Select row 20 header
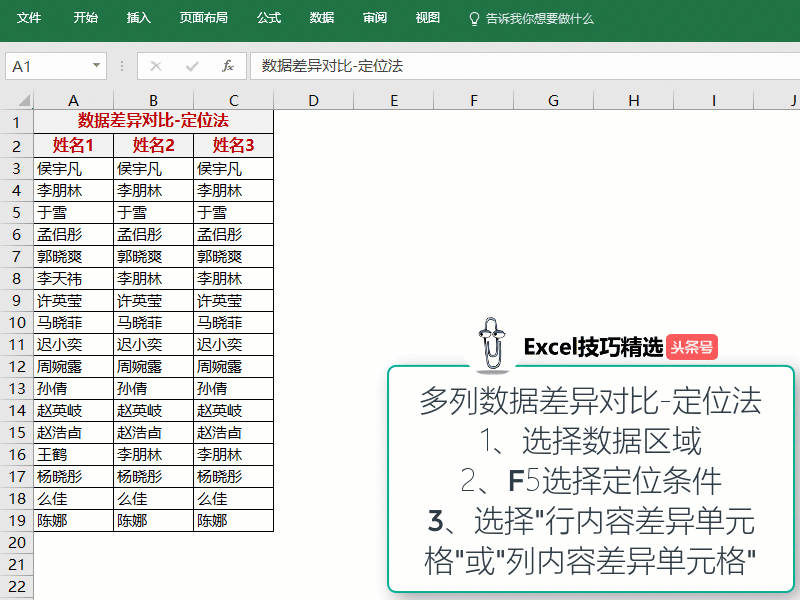Image resolution: width=800 pixels, height=600 pixels. (16, 542)
